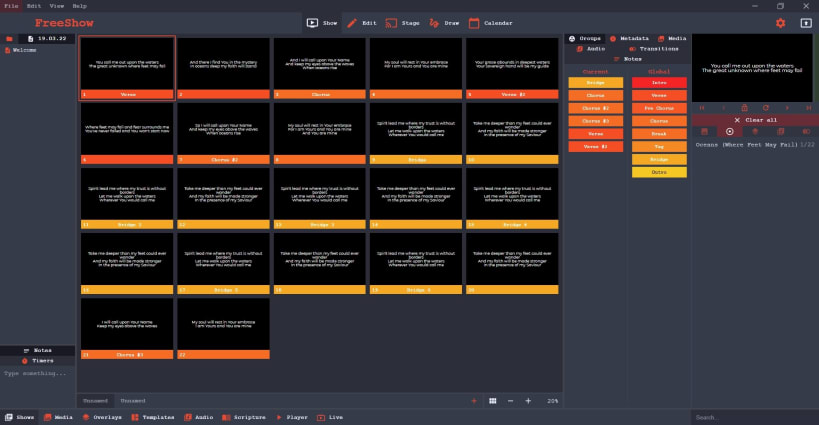Select slide 9 labeled Bridge

click(416, 133)
